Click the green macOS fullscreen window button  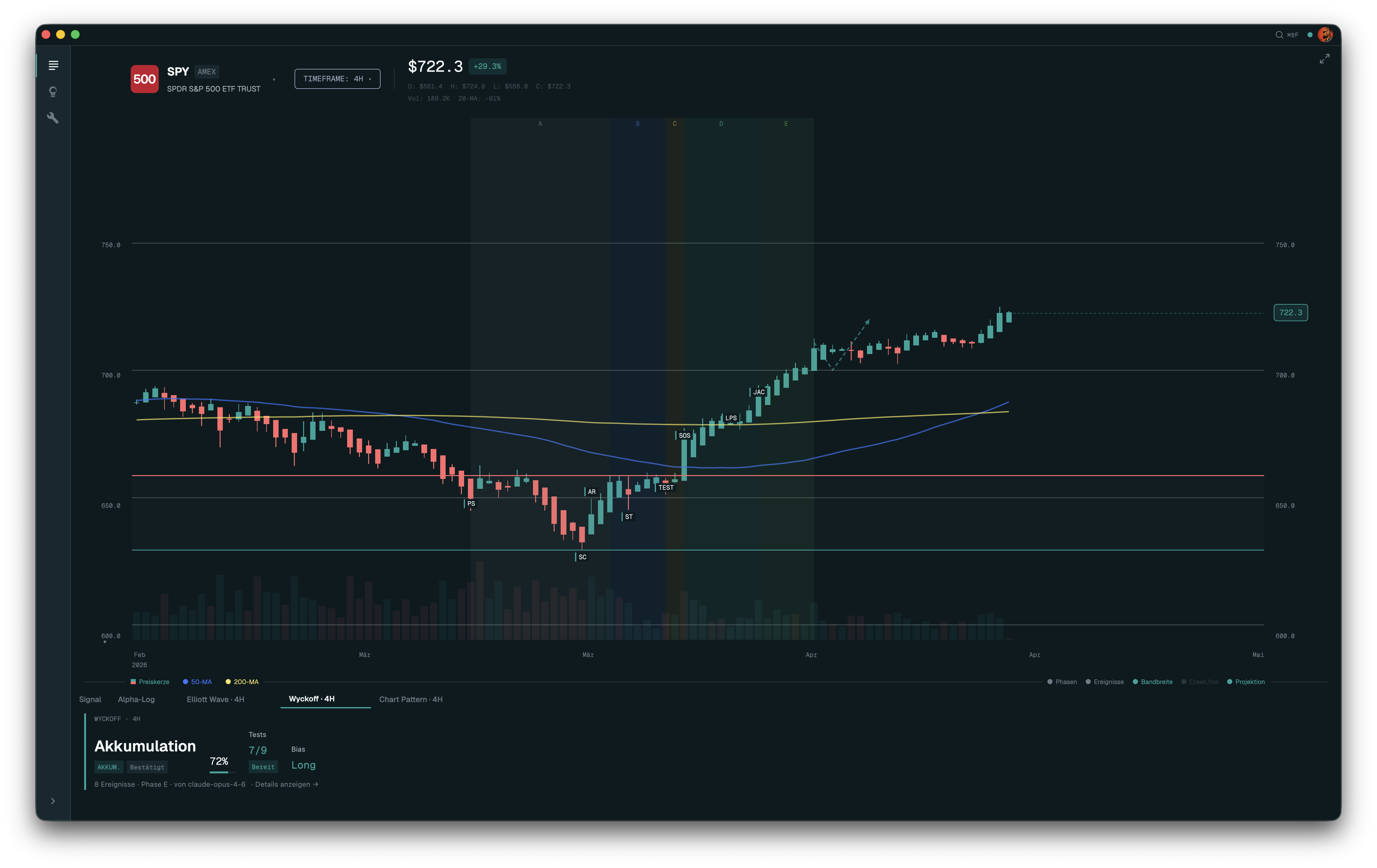coord(76,35)
